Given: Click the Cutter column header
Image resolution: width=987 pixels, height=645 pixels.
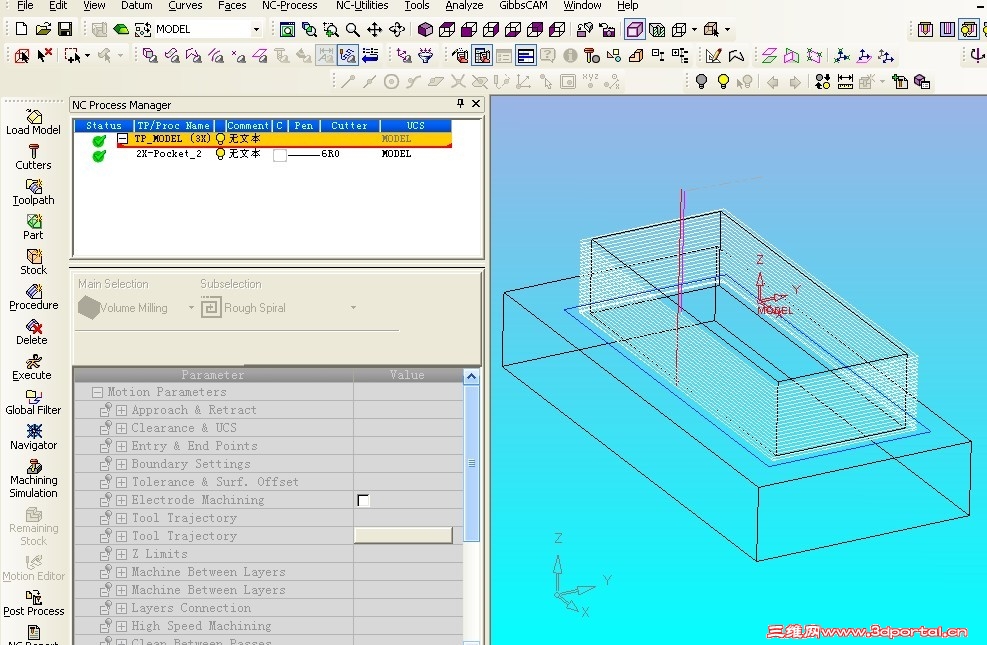Looking at the screenshot, I should [349, 125].
